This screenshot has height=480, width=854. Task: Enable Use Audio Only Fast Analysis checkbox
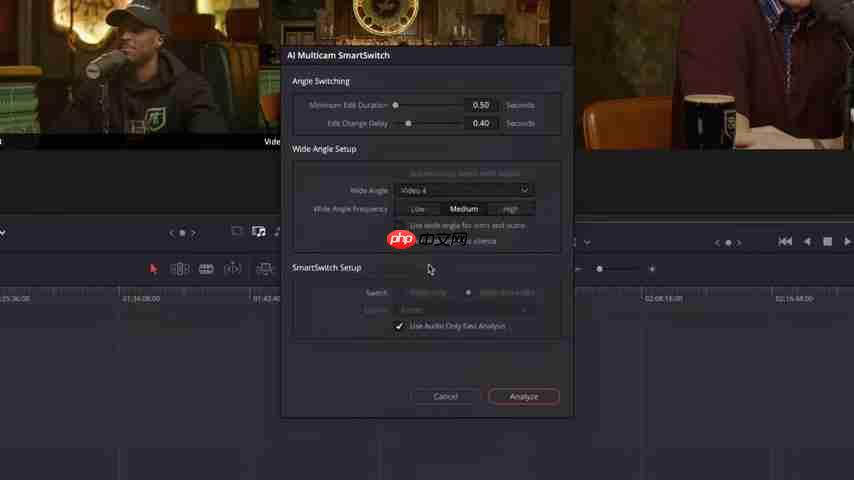pyautogui.click(x=399, y=326)
